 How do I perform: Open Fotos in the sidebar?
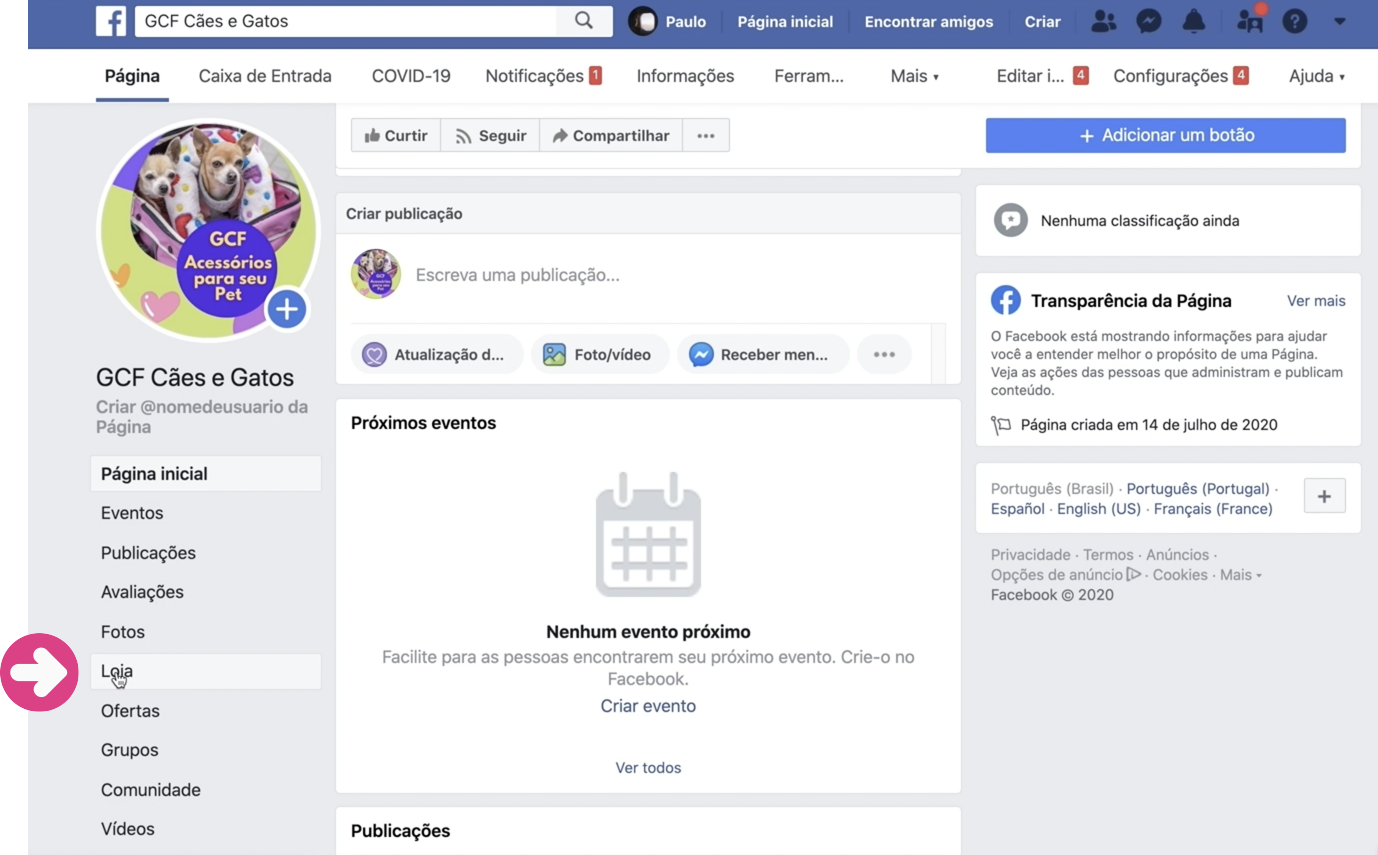[x=206, y=632]
